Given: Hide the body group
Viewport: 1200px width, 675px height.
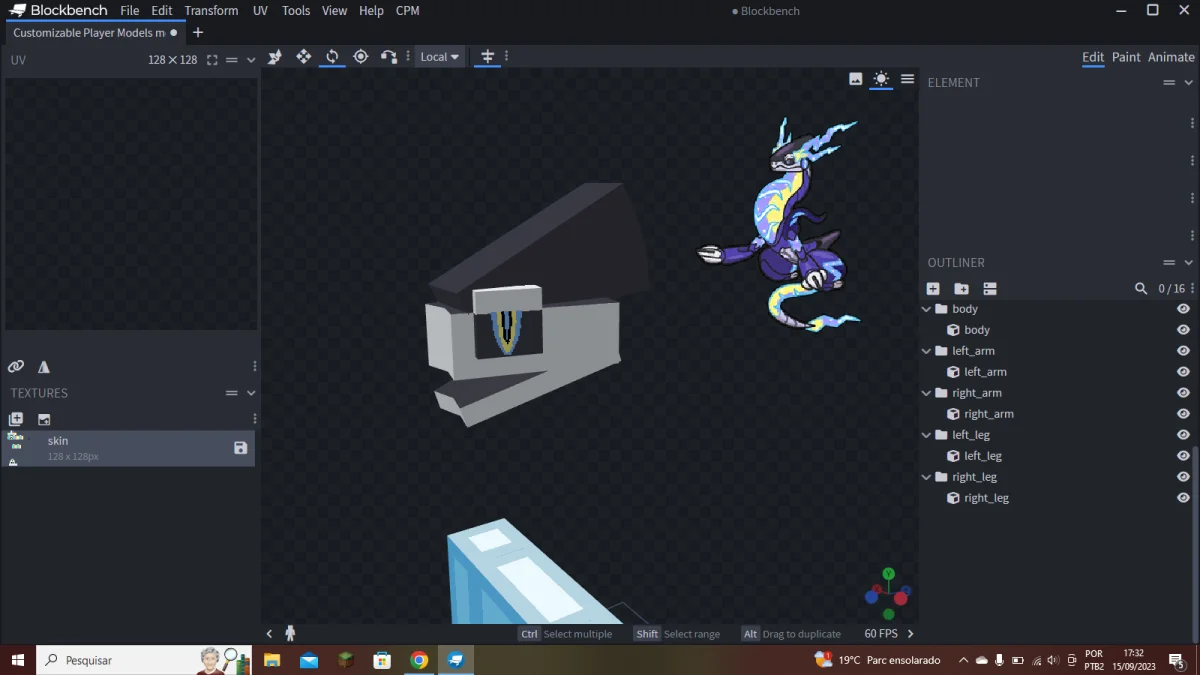Looking at the screenshot, I should pos(1183,309).
